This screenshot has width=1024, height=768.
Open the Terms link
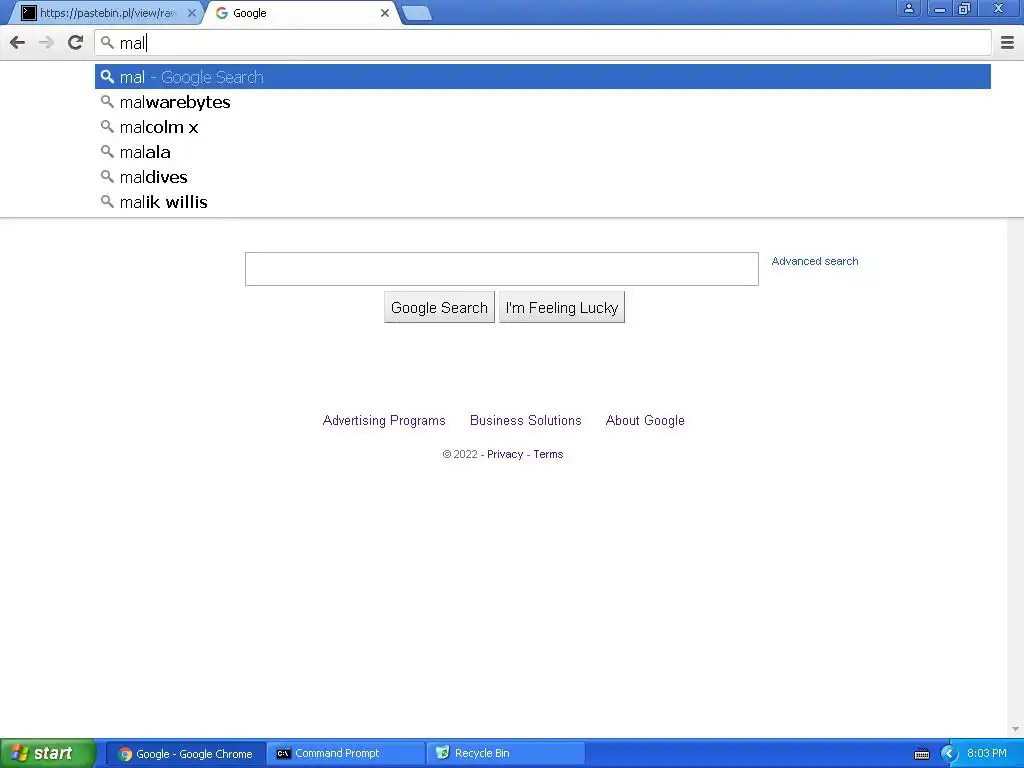(x=548, y=455)
